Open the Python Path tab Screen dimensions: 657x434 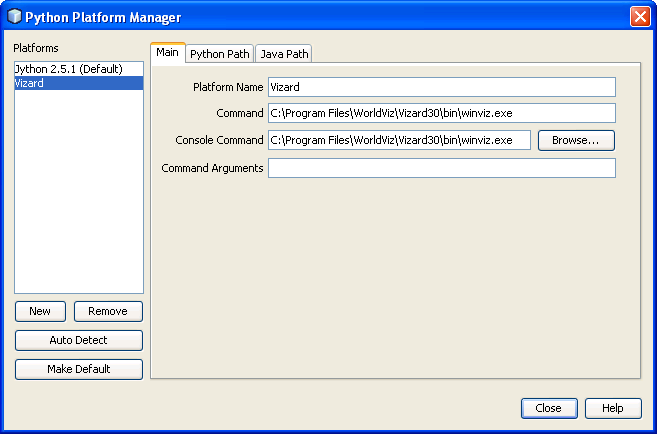point(220,54)
